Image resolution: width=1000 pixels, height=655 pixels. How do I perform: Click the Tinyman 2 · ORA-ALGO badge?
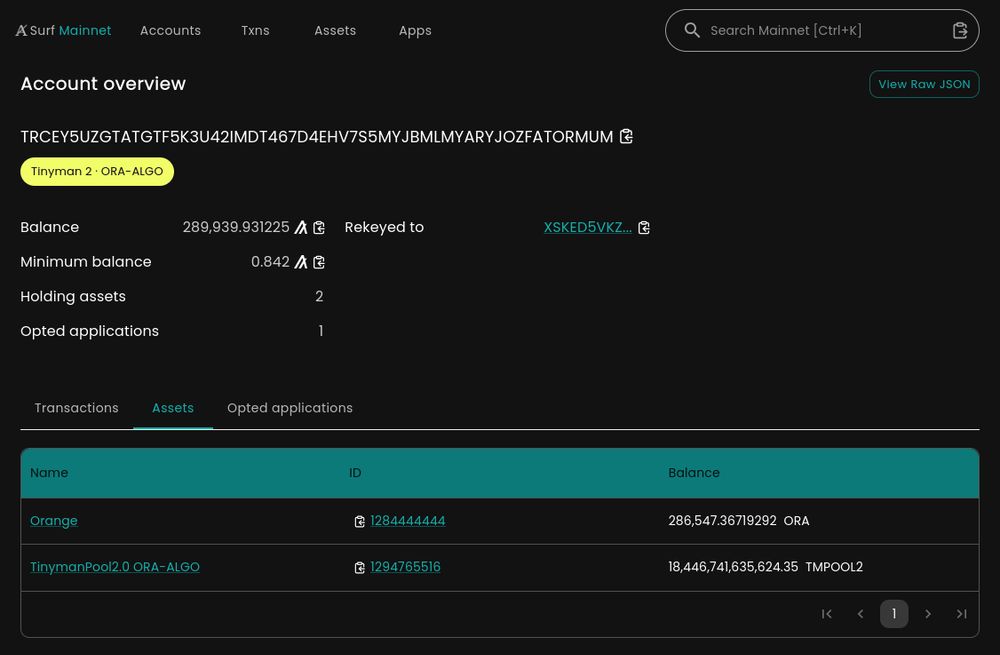pos(97,172)
